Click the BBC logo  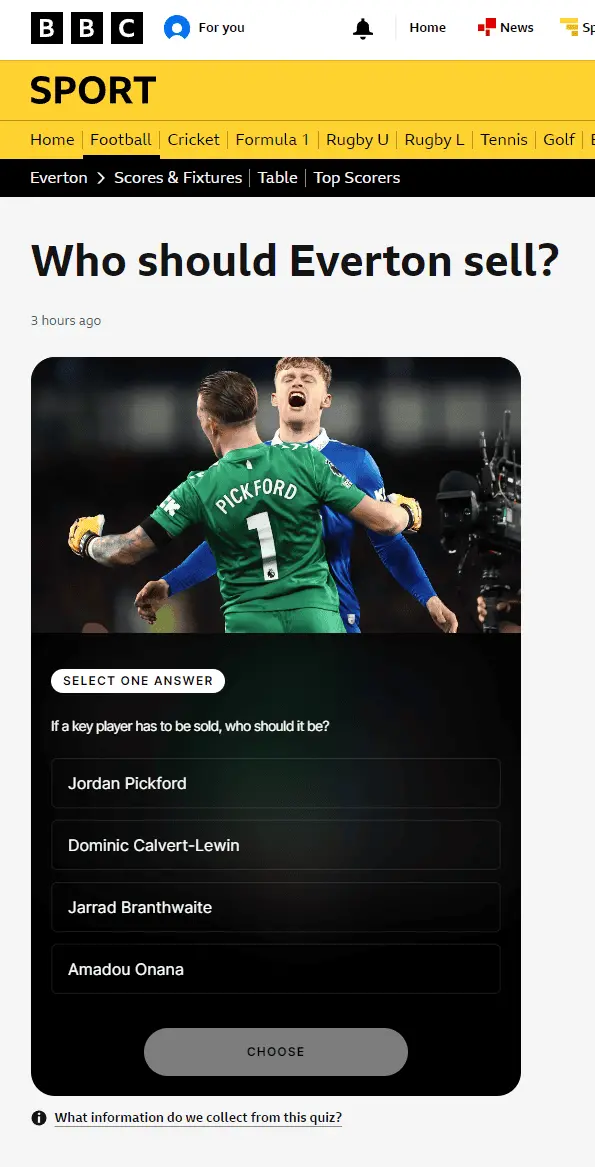point(86,28)
